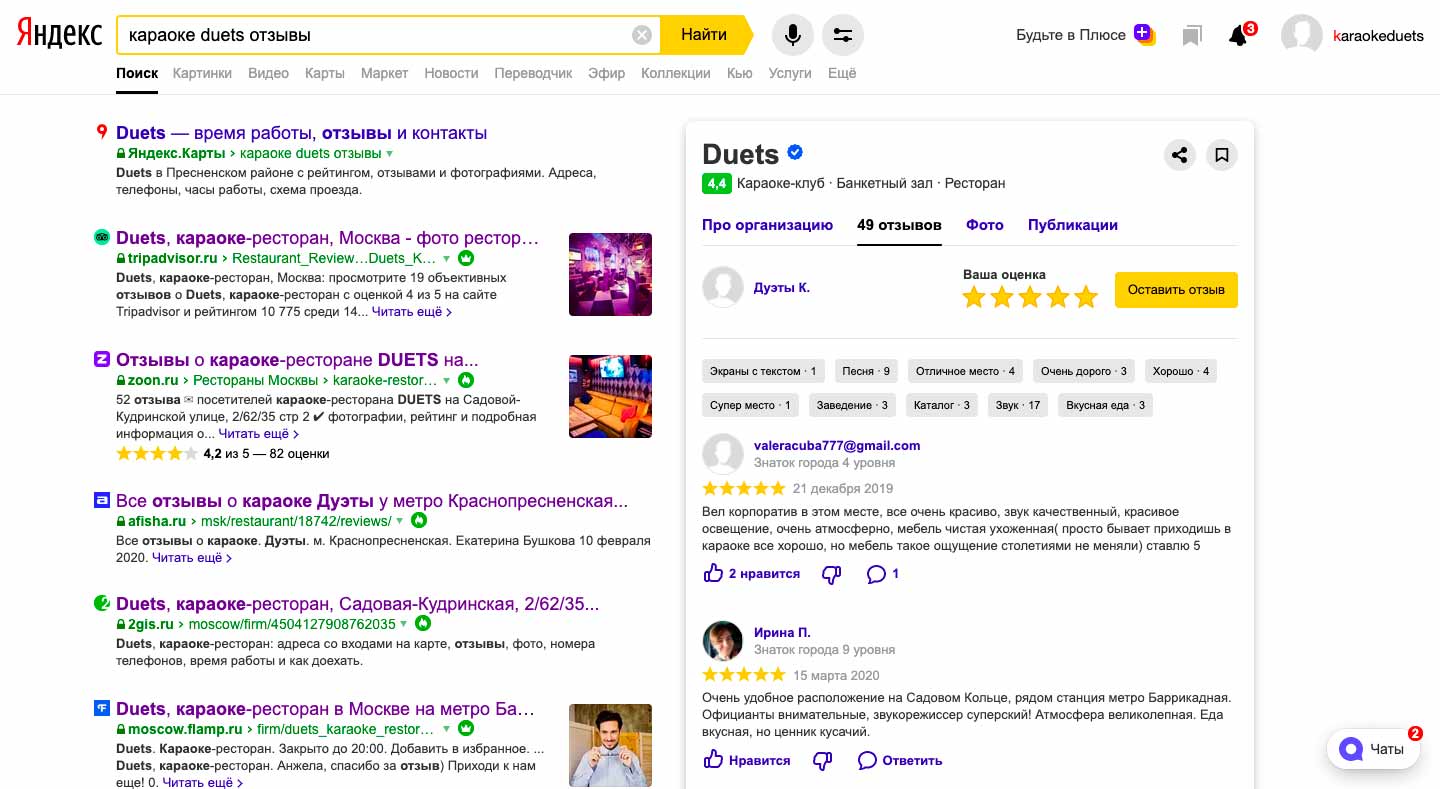
Task: Expand Яндекс.Карты result dropdown arrow
Action: click(x=390, y=154)
